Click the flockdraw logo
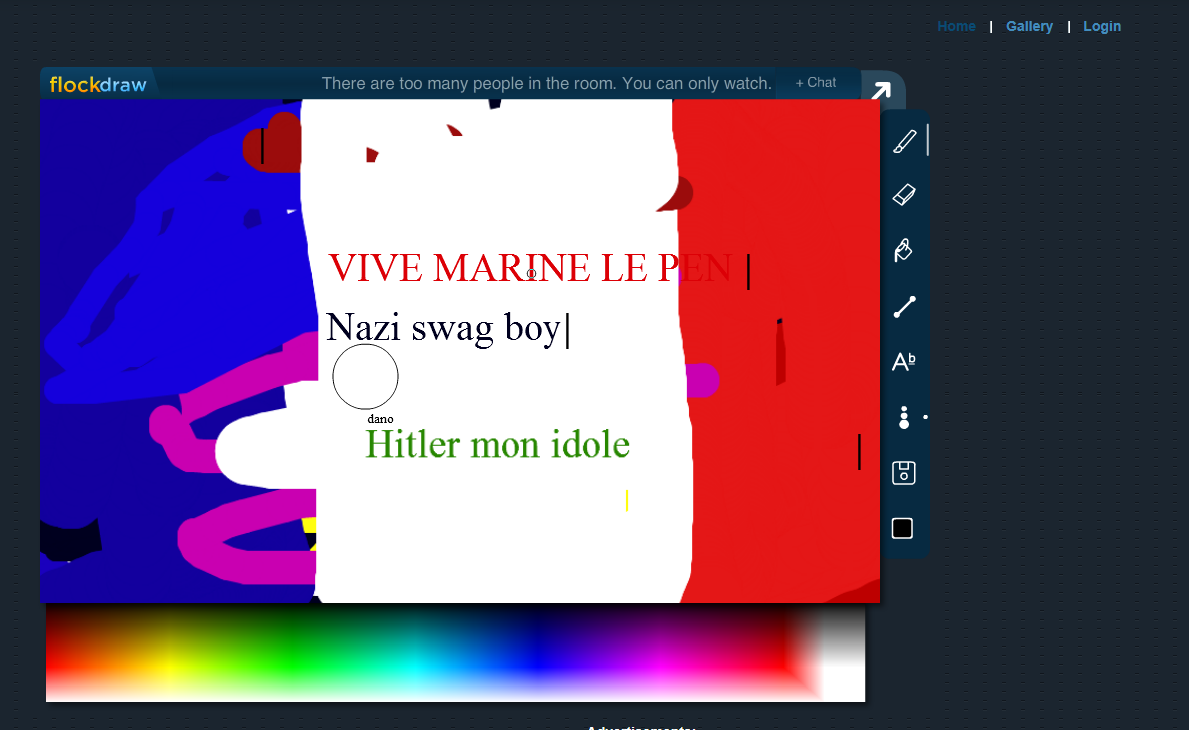This screenshot has height=730, width=1189. coord(98,85)
